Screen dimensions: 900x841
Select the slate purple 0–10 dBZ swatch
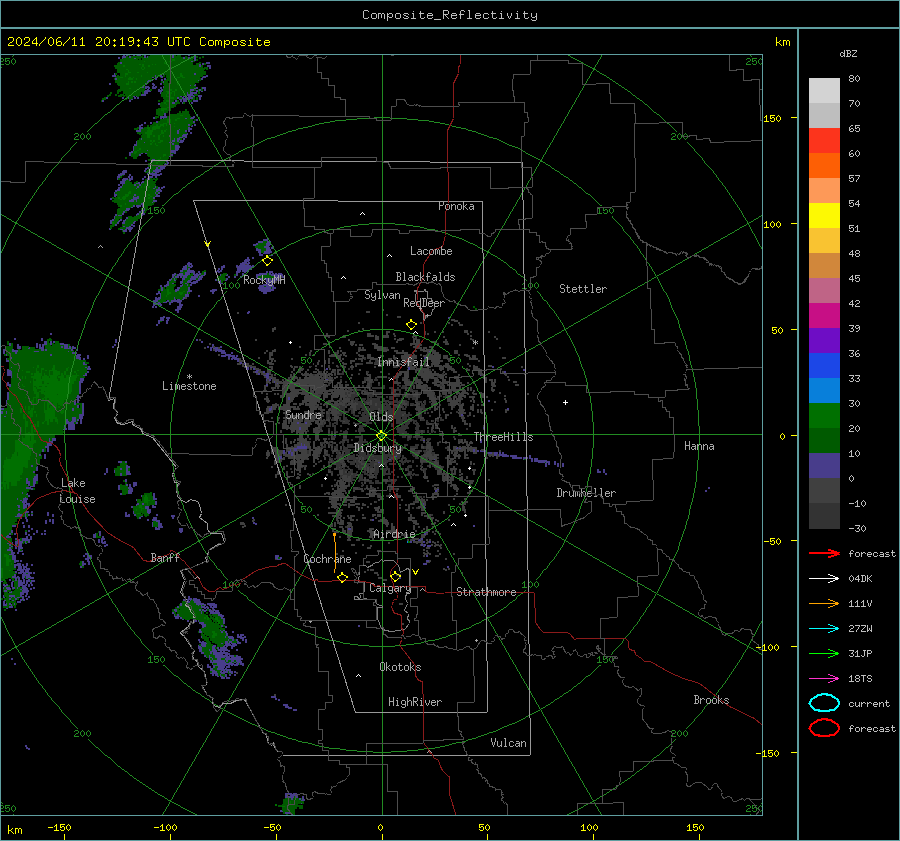coord(824,466)
